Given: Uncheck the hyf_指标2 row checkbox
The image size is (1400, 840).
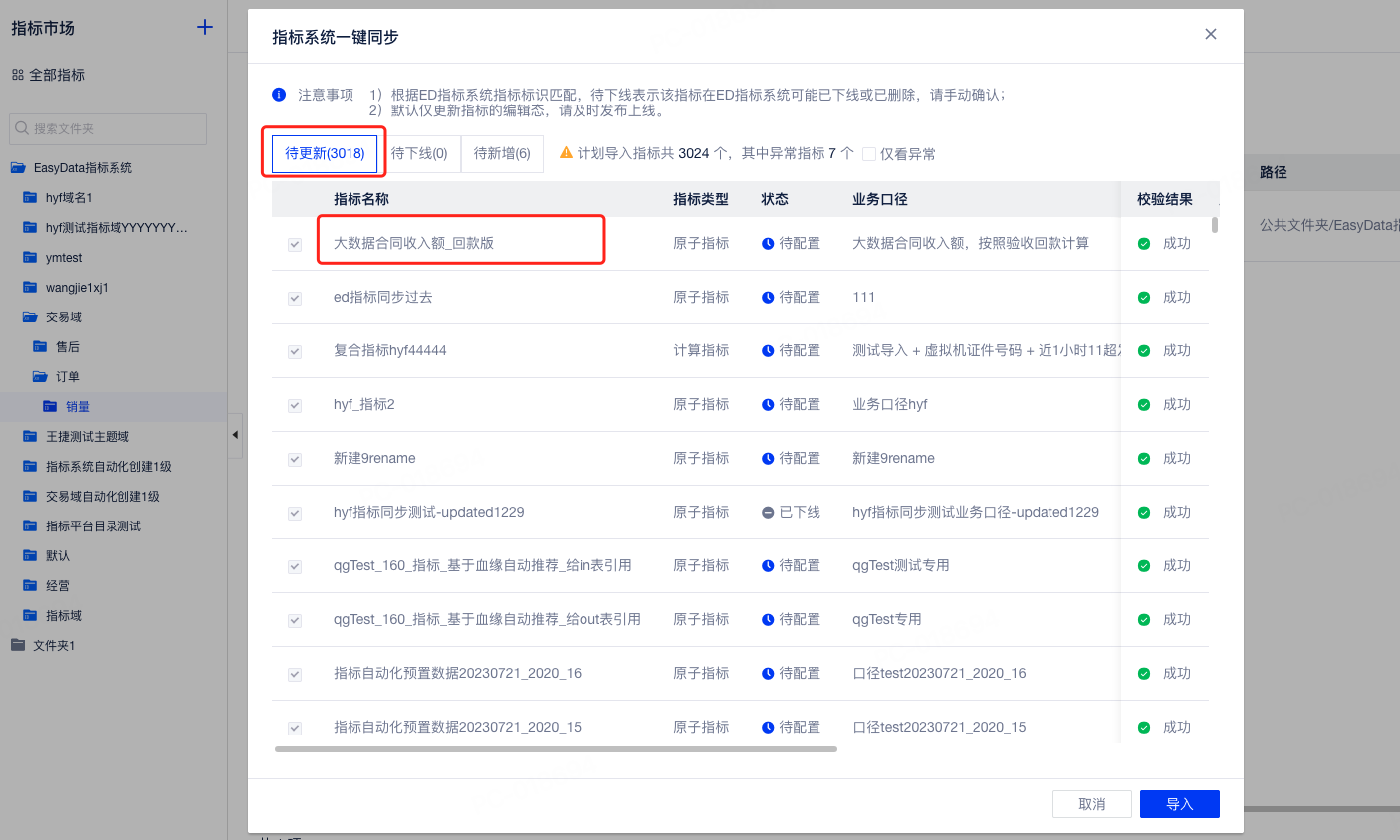Looking at the screenshot, I should click(x=295, y=405).
